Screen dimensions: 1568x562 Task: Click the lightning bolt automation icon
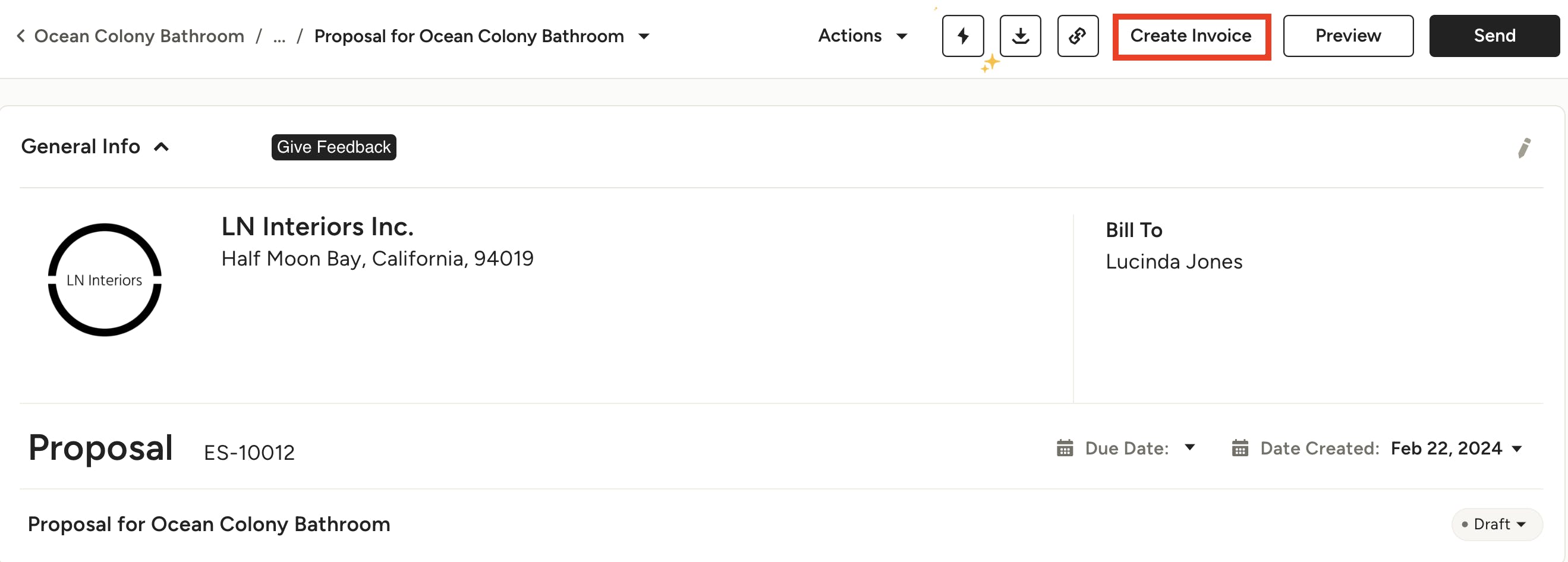pos(962,36)
